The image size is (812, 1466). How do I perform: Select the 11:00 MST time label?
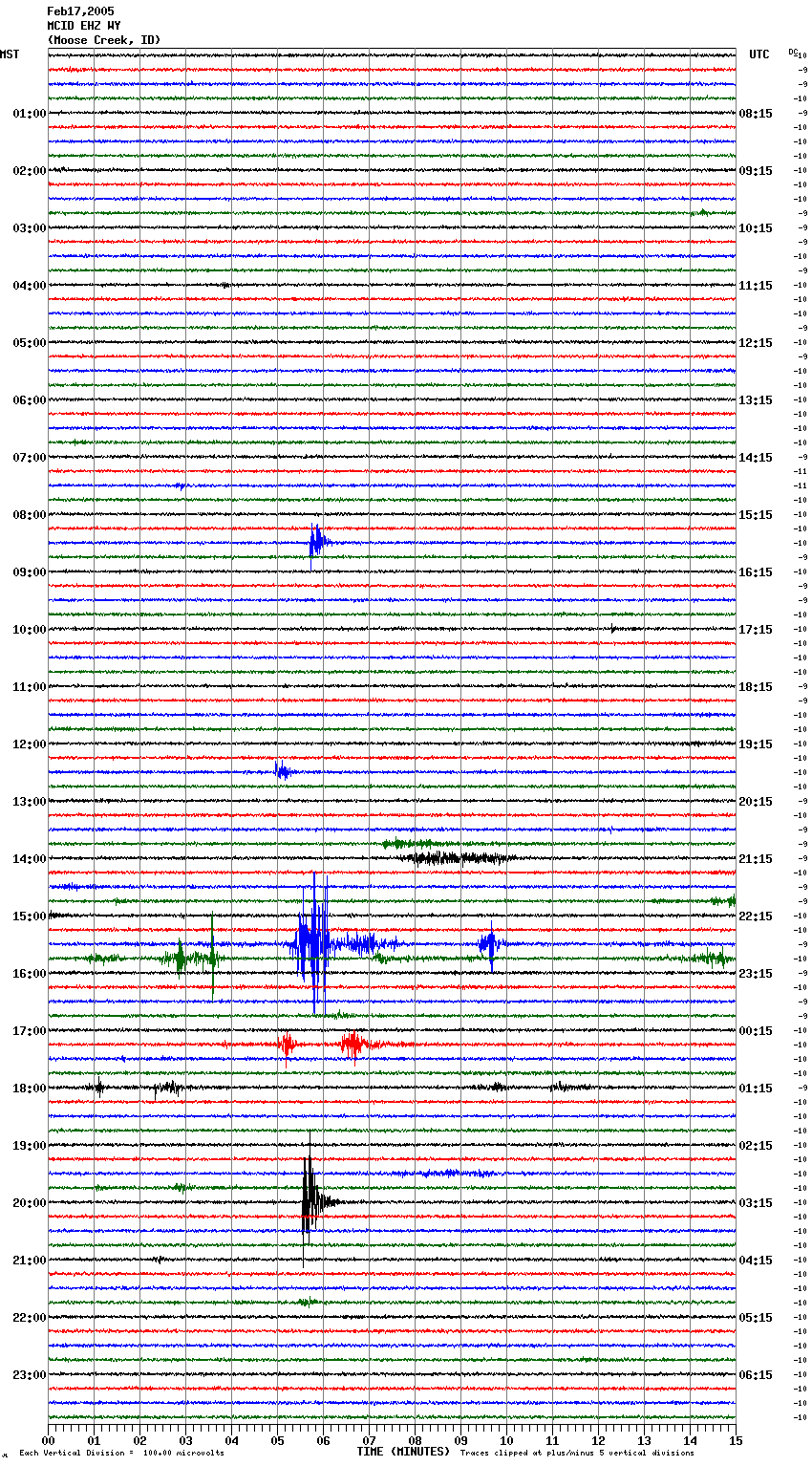point(30,687)
